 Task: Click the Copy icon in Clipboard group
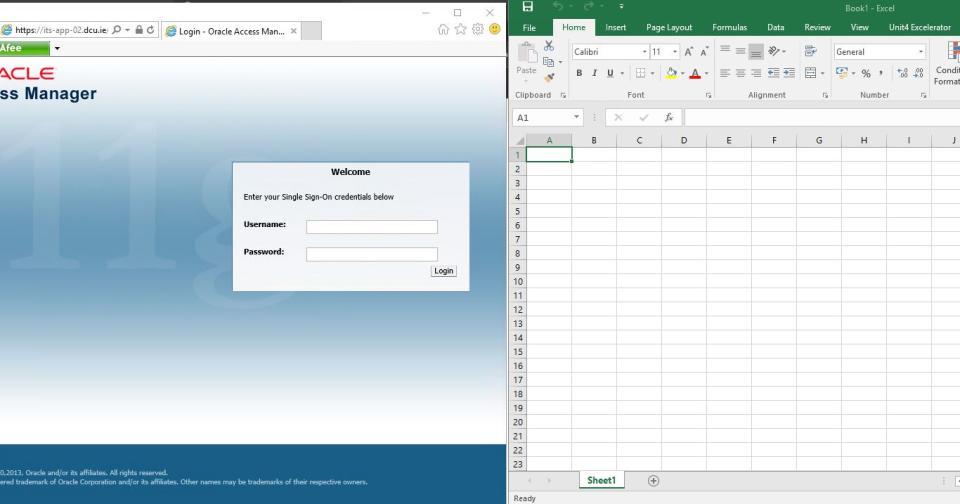[549, 62]
